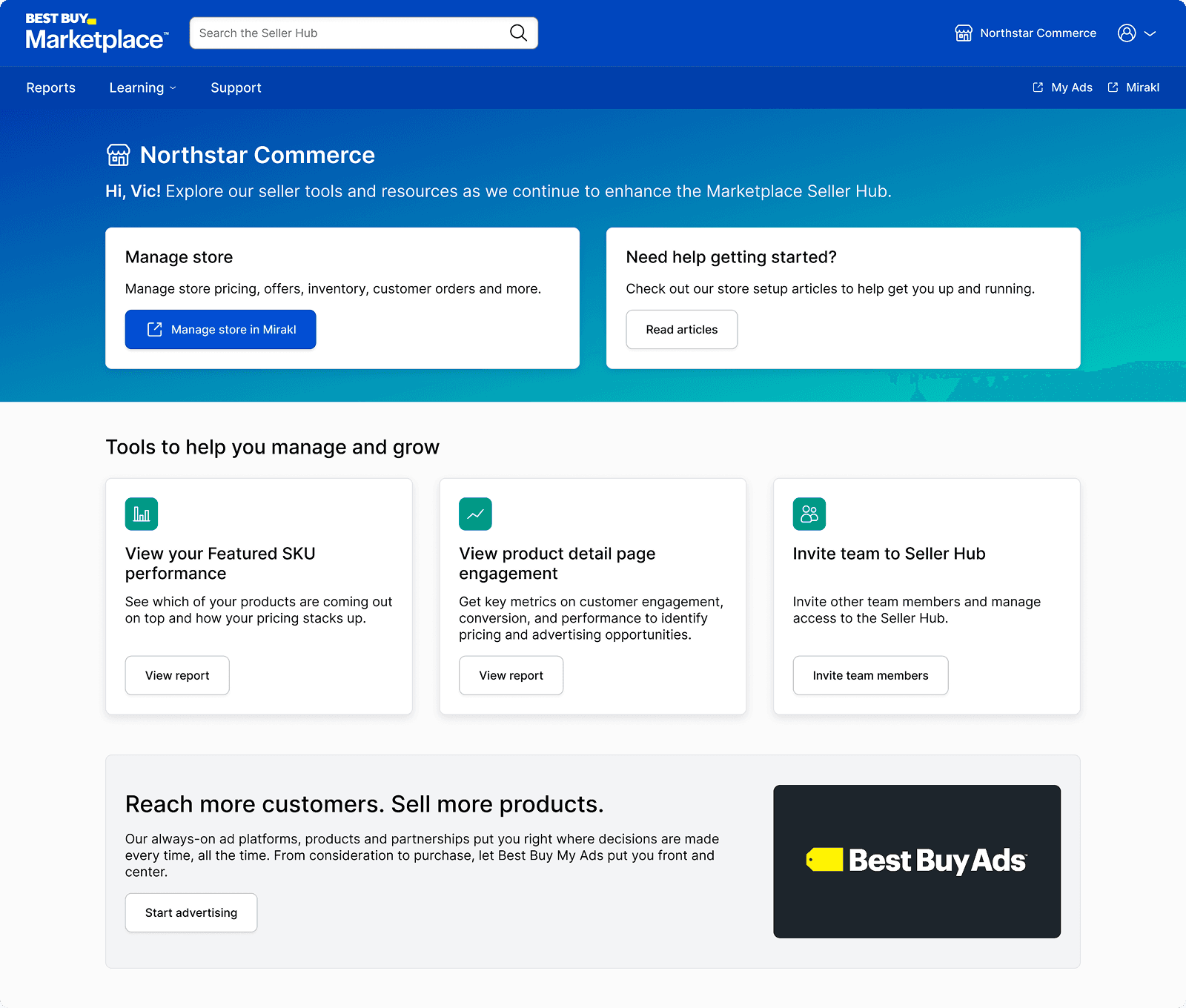
Task: Click the people icon for Invite team
Action: pyautogui.click(x=809, y=514)
